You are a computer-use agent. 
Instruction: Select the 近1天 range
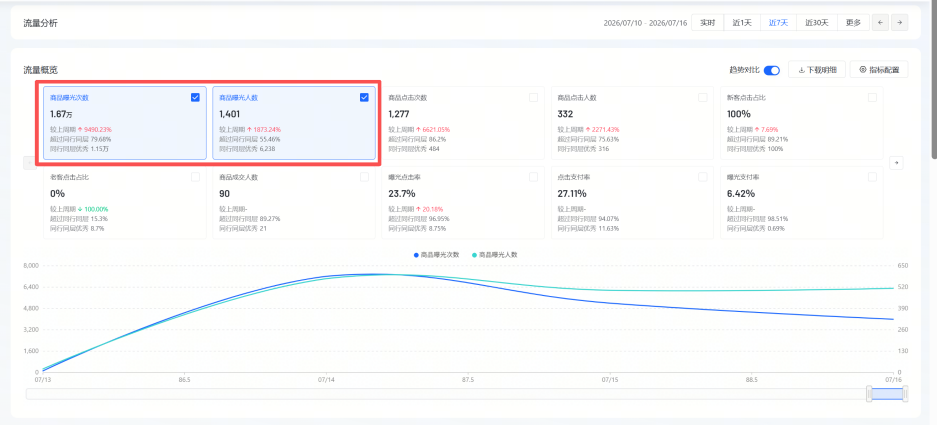tap(742, 23)
